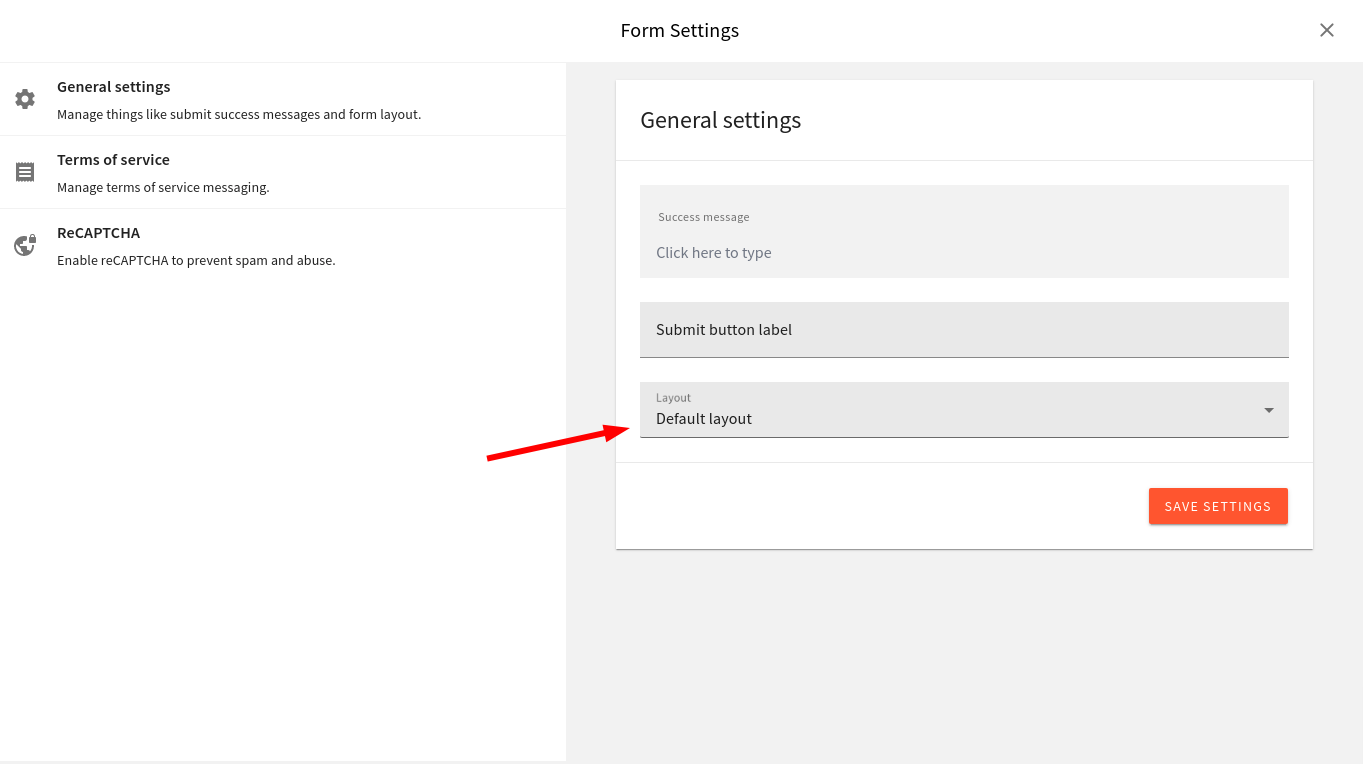Click the gear icon next to General settings

(x=25, y=98)
